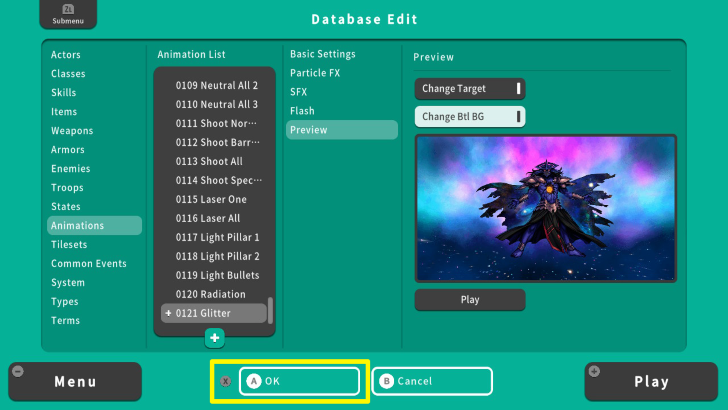Click the battle preview image
728x410 pixels.
click(x=546, y=208)
